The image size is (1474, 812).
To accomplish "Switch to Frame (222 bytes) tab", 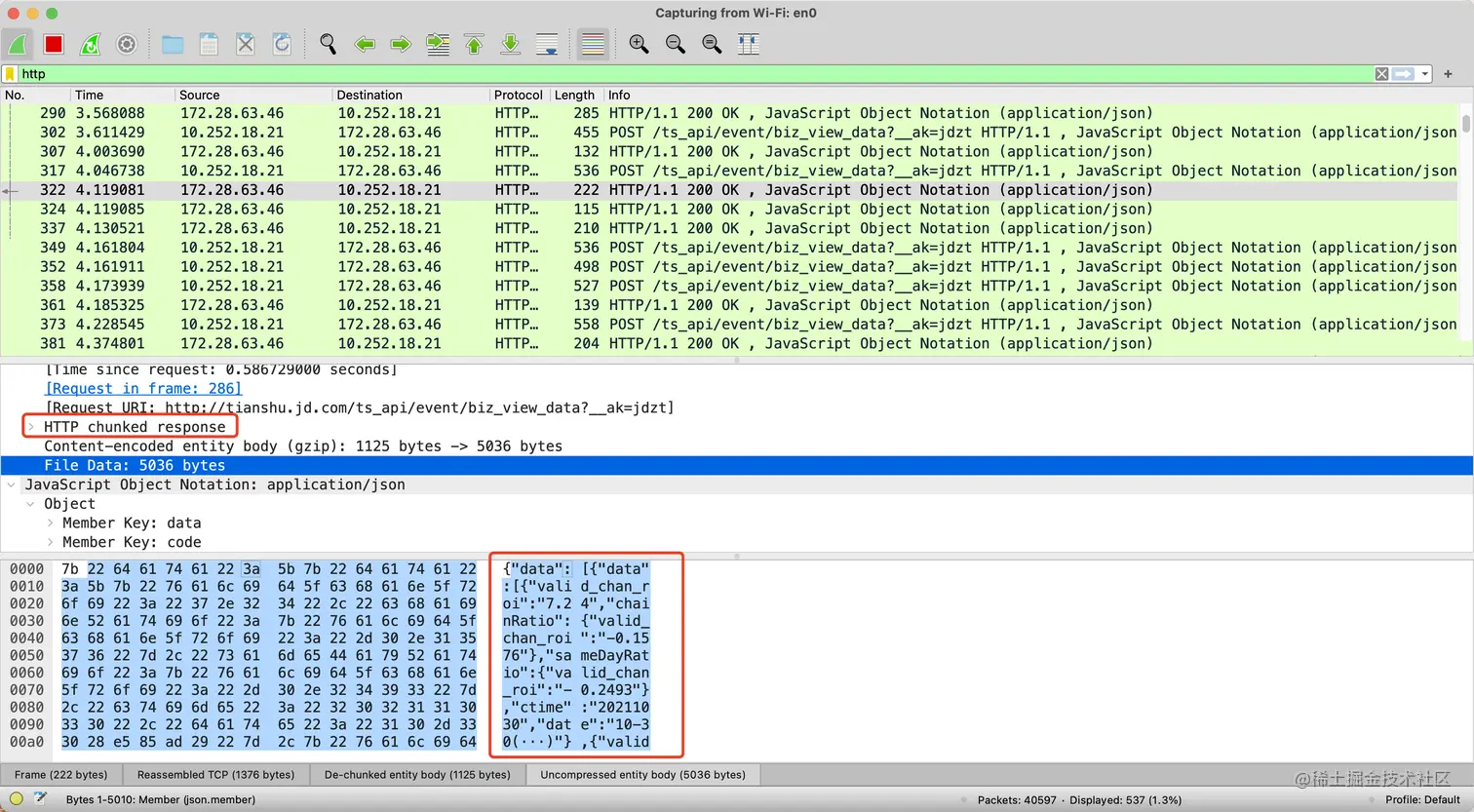I will point(61,775).
